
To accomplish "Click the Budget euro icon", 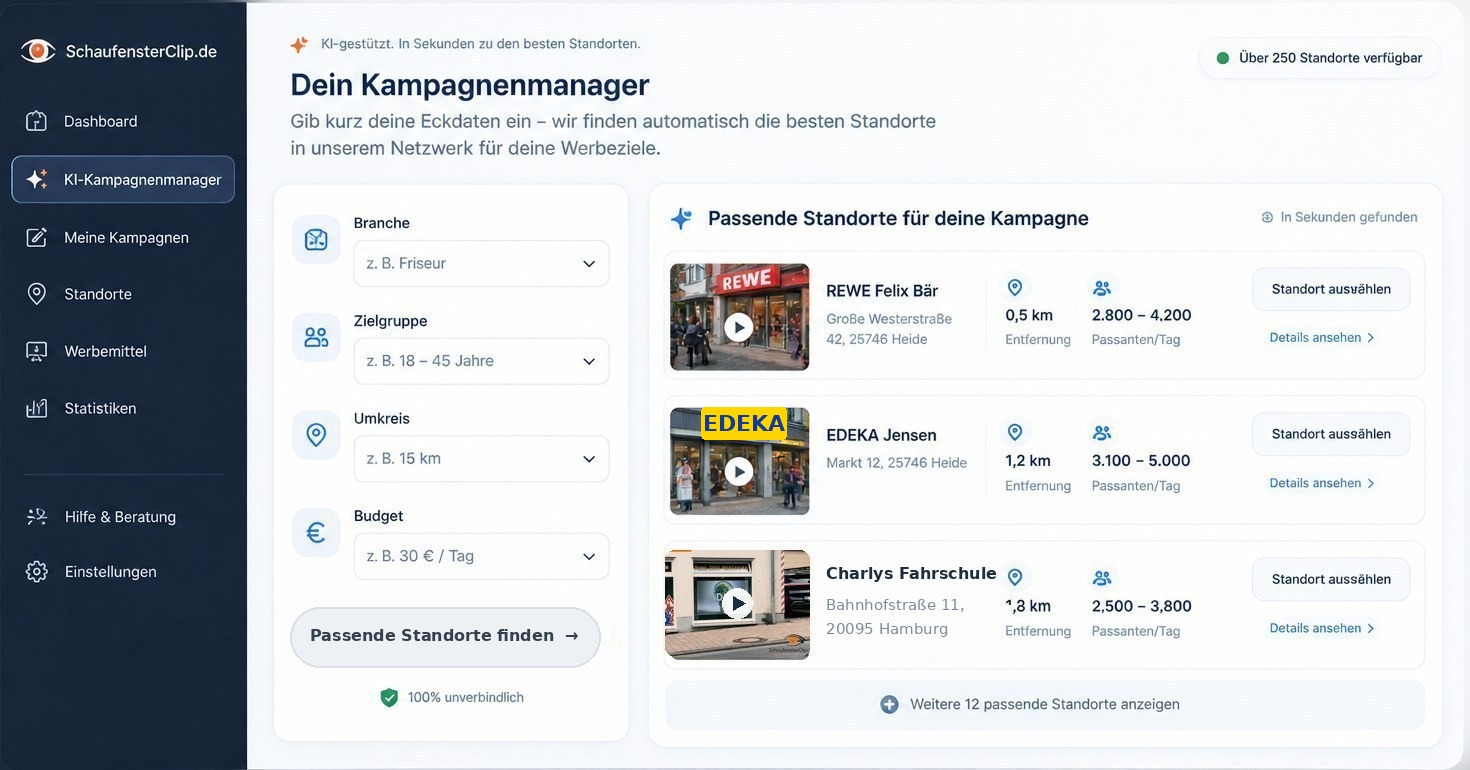I will point(316,533).
